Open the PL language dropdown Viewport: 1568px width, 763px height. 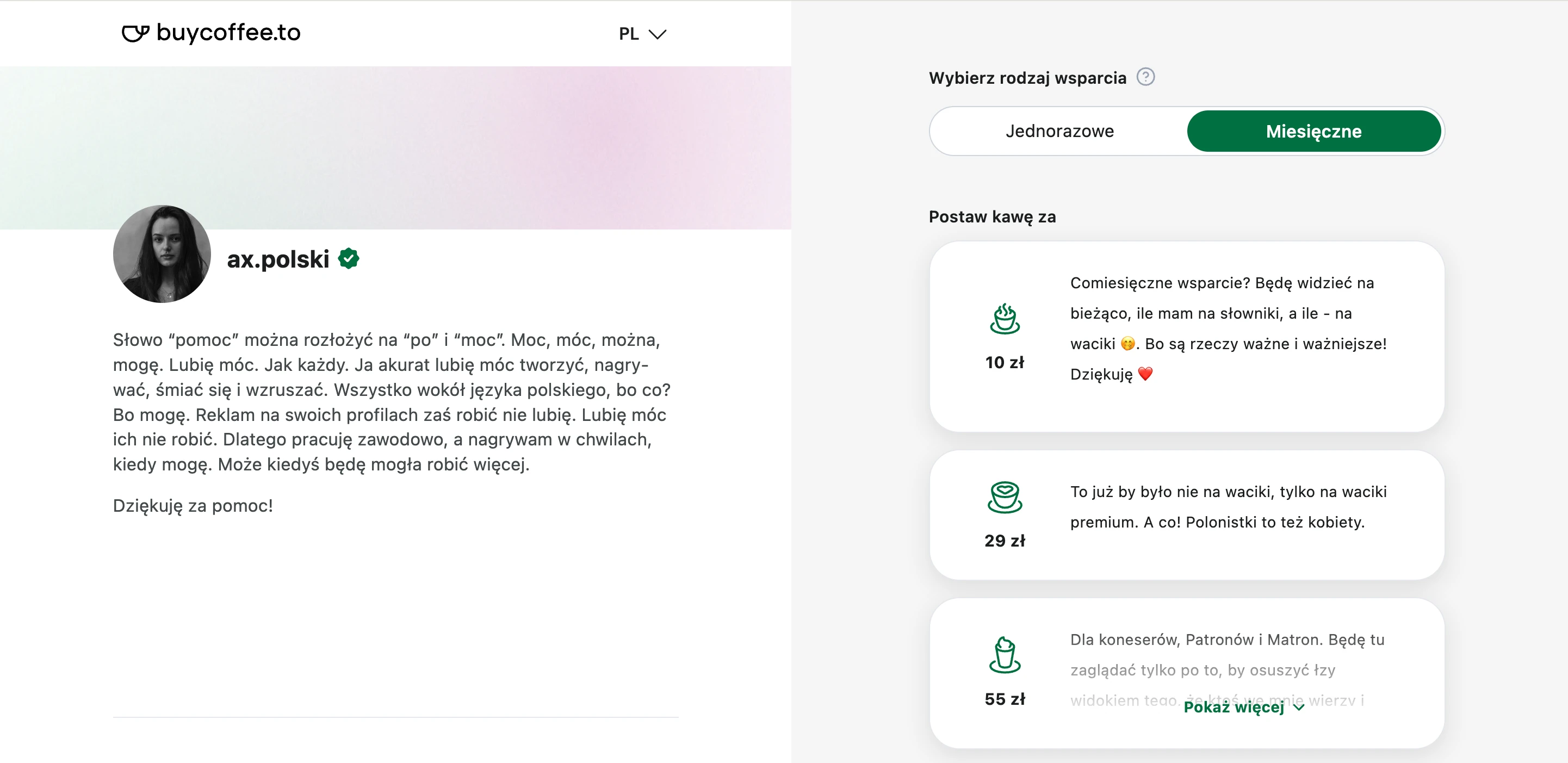point(642,34)
